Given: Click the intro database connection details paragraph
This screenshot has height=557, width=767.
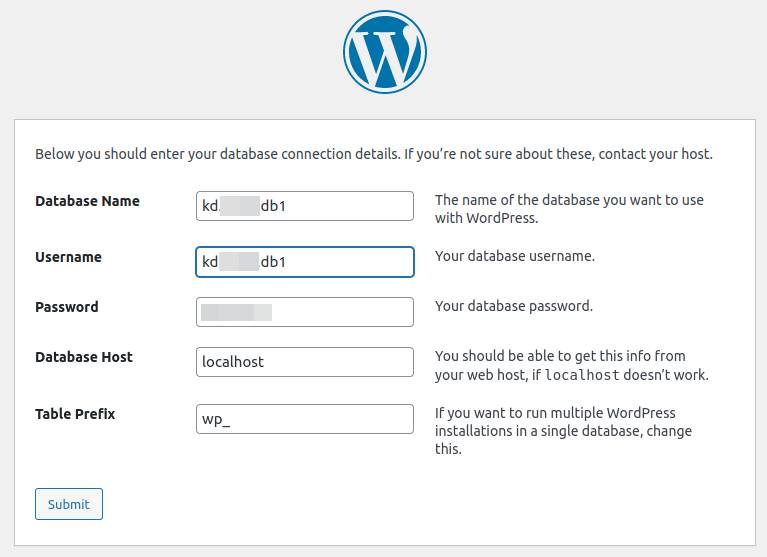Looking at the screenshot, I should coord(373,154).
